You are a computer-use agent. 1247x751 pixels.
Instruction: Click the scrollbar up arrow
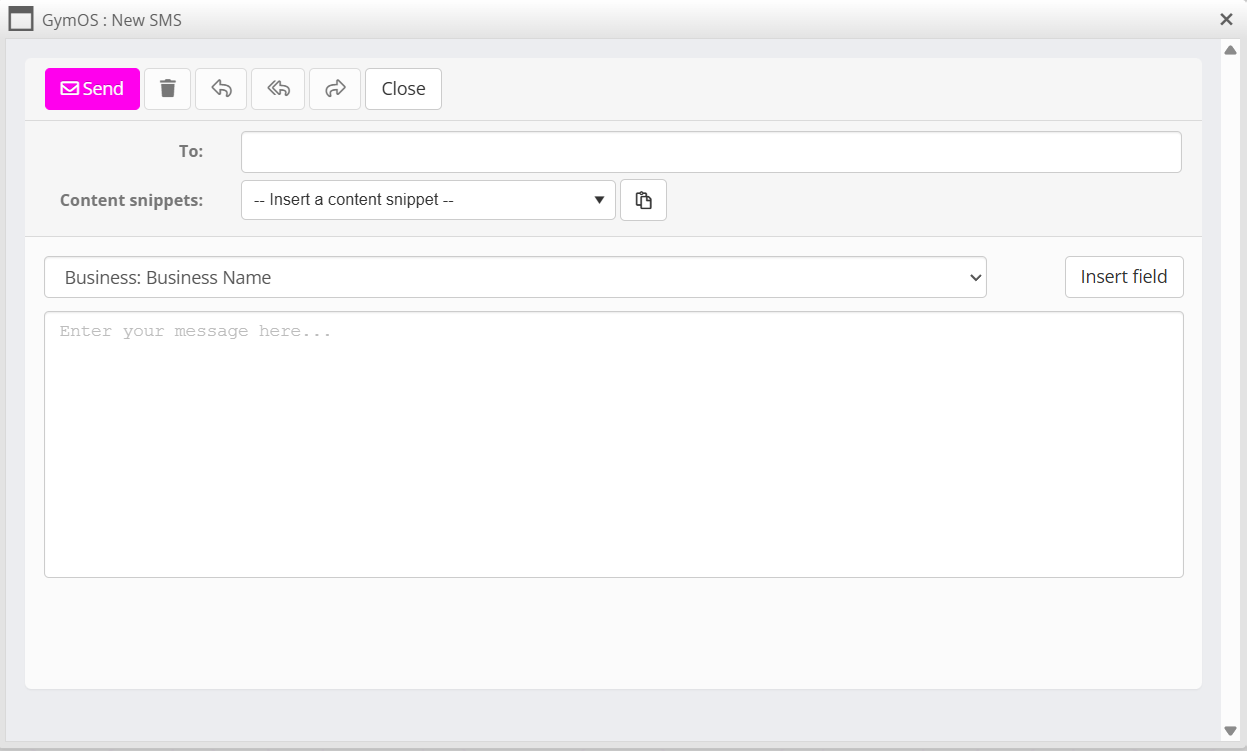(1231, 51)
